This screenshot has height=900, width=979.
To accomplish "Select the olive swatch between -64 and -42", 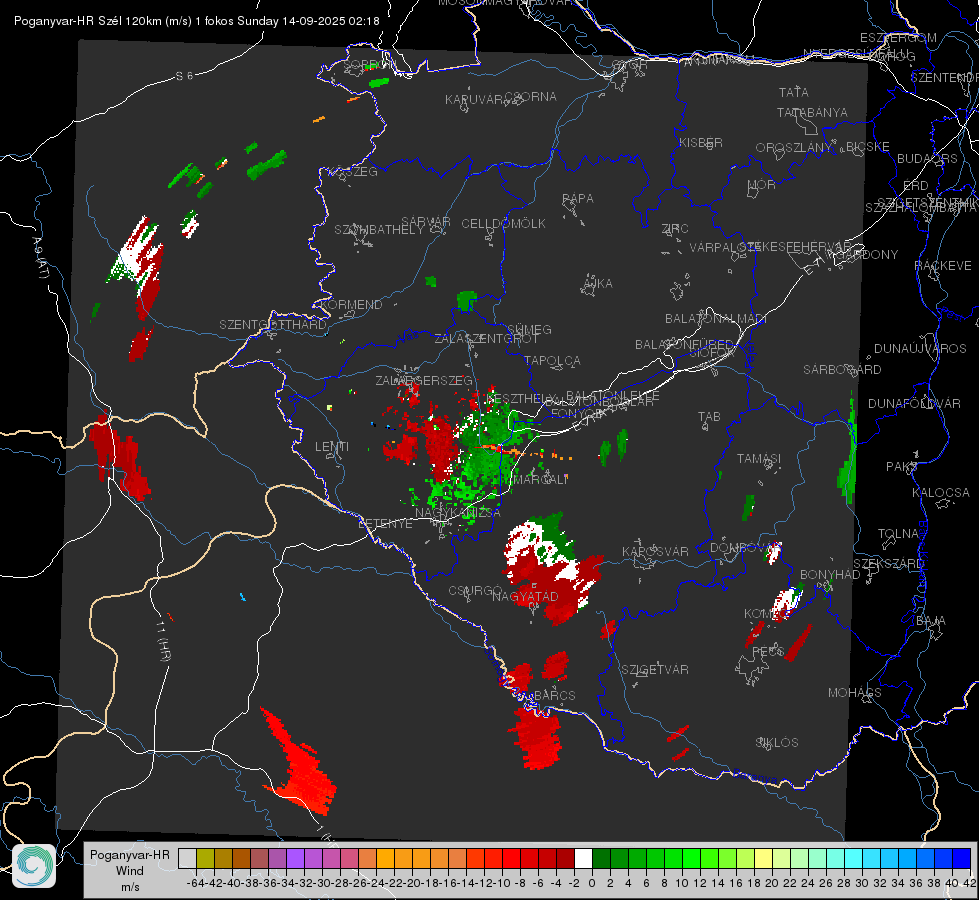I will coord(205,858).
